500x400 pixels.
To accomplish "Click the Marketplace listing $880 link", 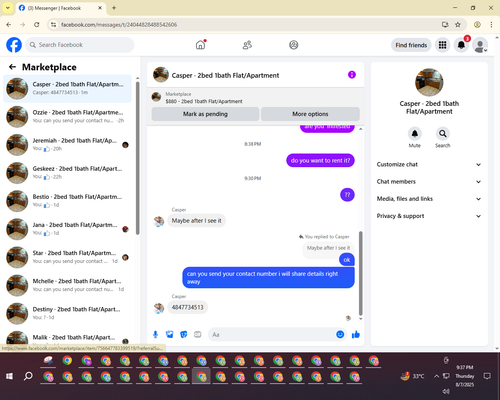I will click(204, 101).
